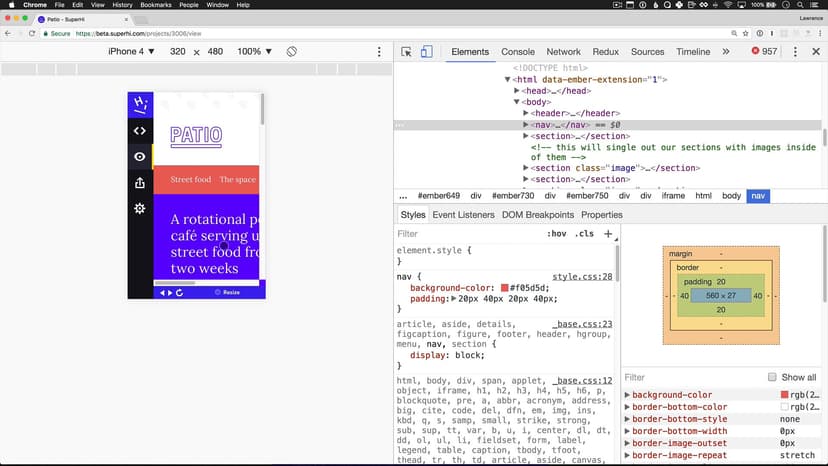Click the new style rule plus icon

pos(608,234)
